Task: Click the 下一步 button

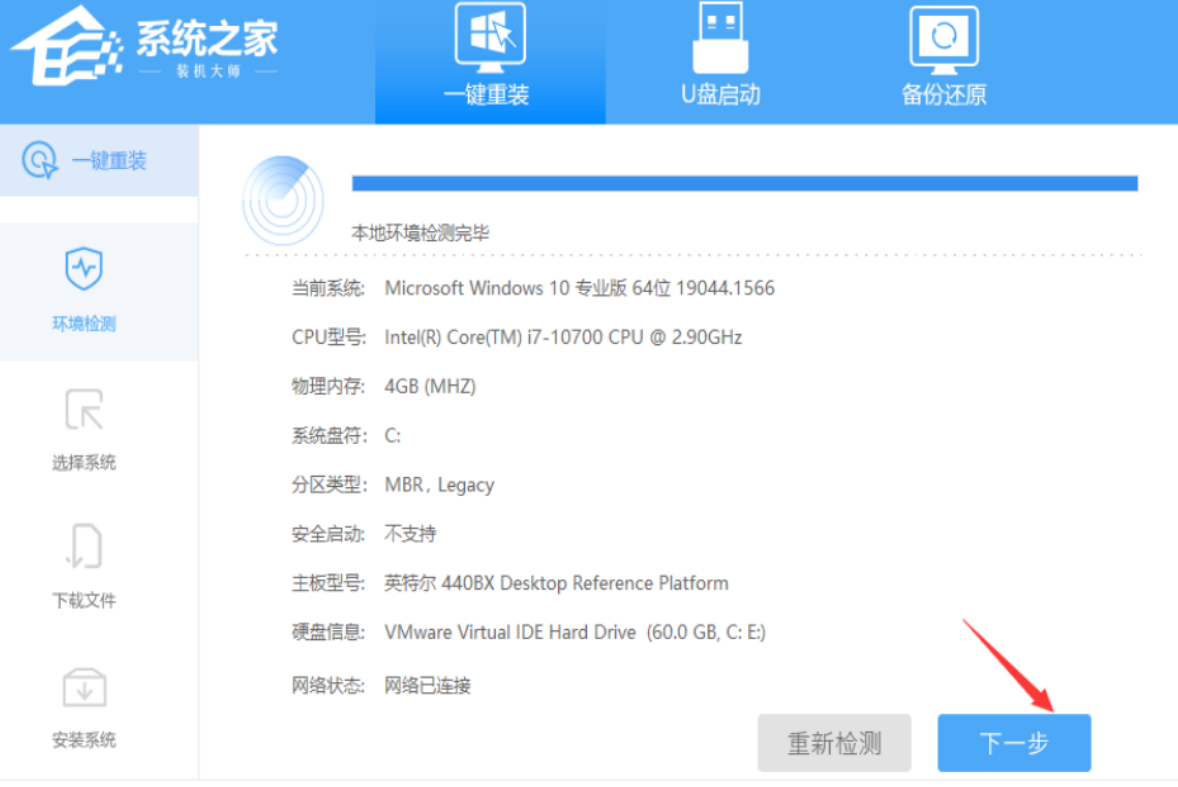Action: click(1013, 743)
